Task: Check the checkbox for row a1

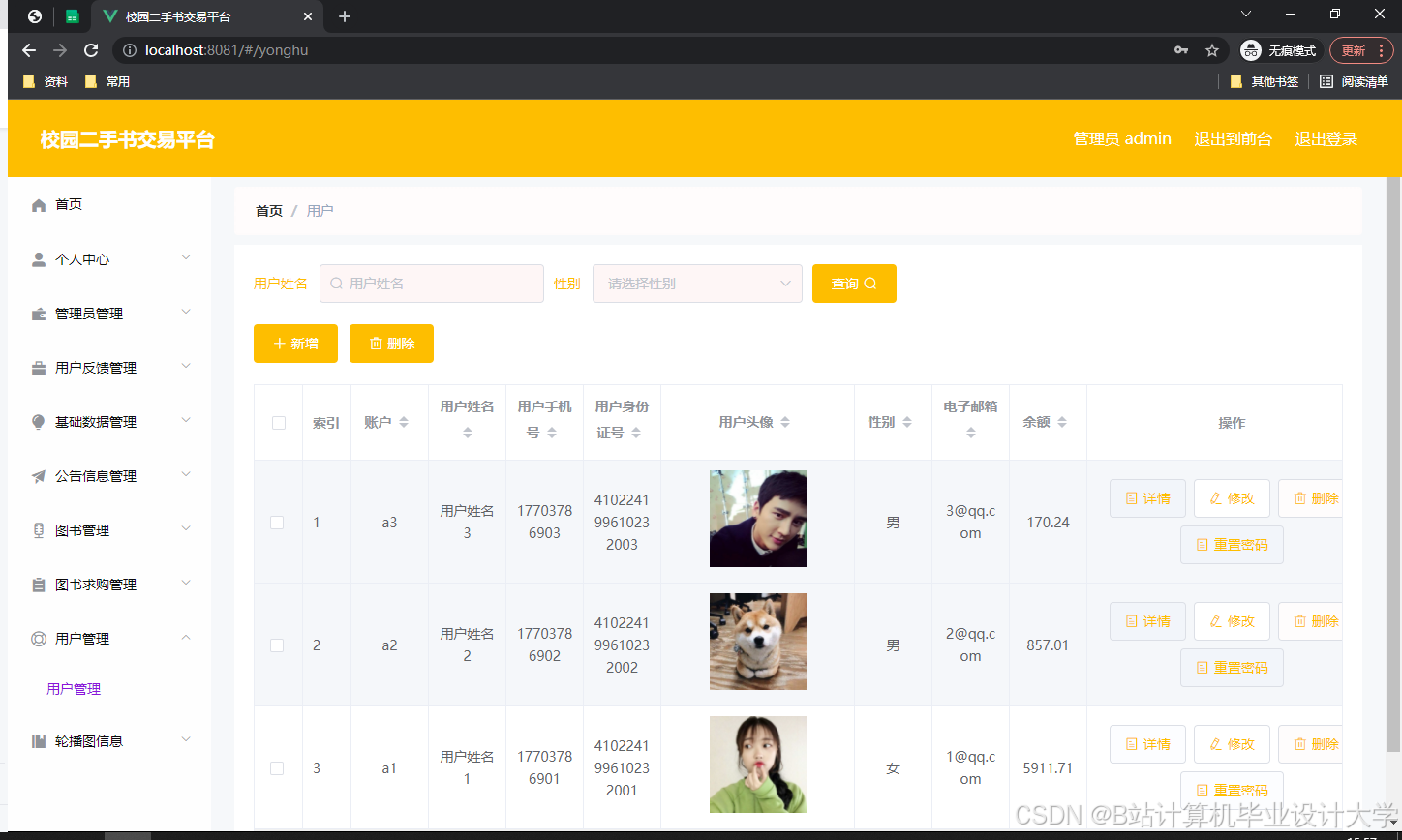Action: [277, 768]
